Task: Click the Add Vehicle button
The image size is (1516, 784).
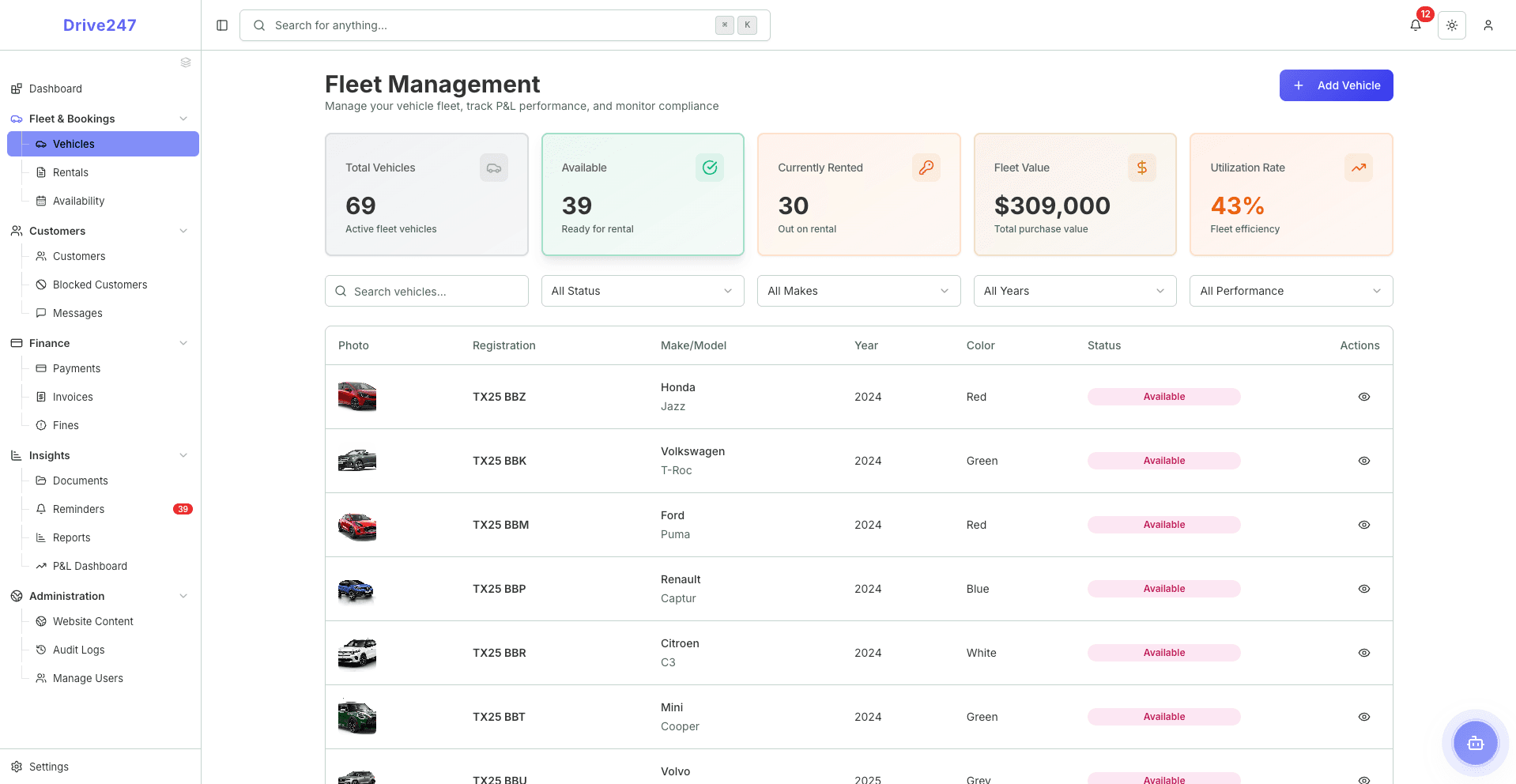Action: [1336, 85]
